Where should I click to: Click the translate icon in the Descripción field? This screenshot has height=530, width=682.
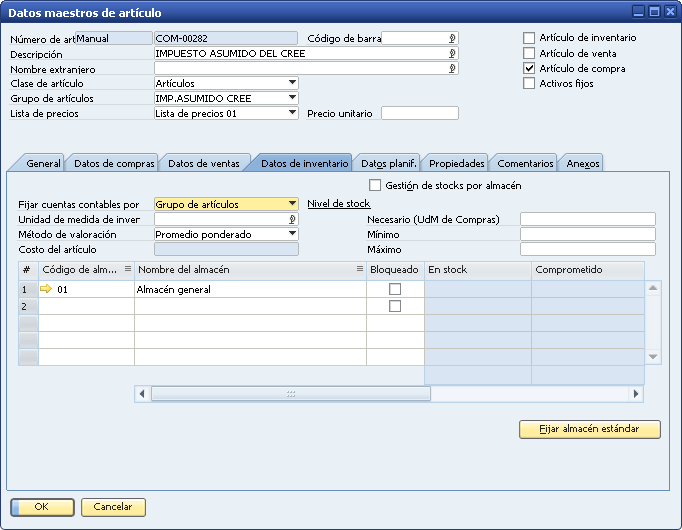coord(452,54)
